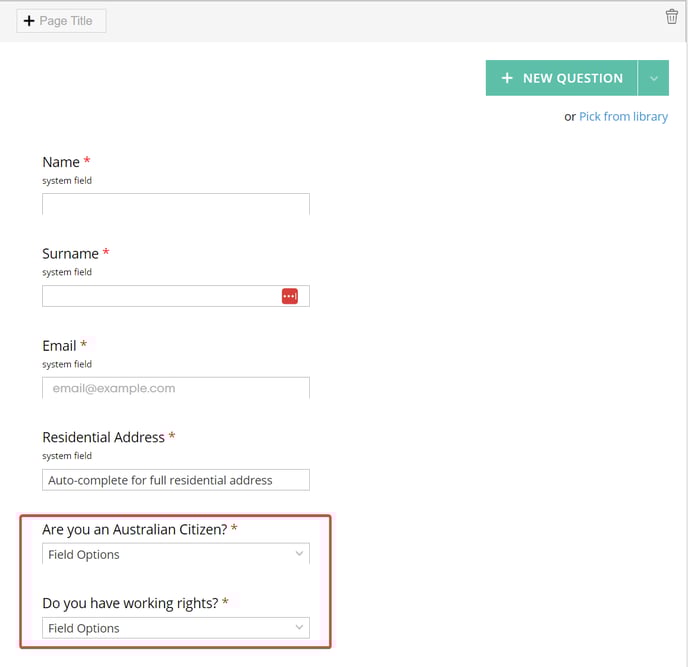Select the Residential Address question label
This screenshot has height=667, width=688.
tap(104, 437)
